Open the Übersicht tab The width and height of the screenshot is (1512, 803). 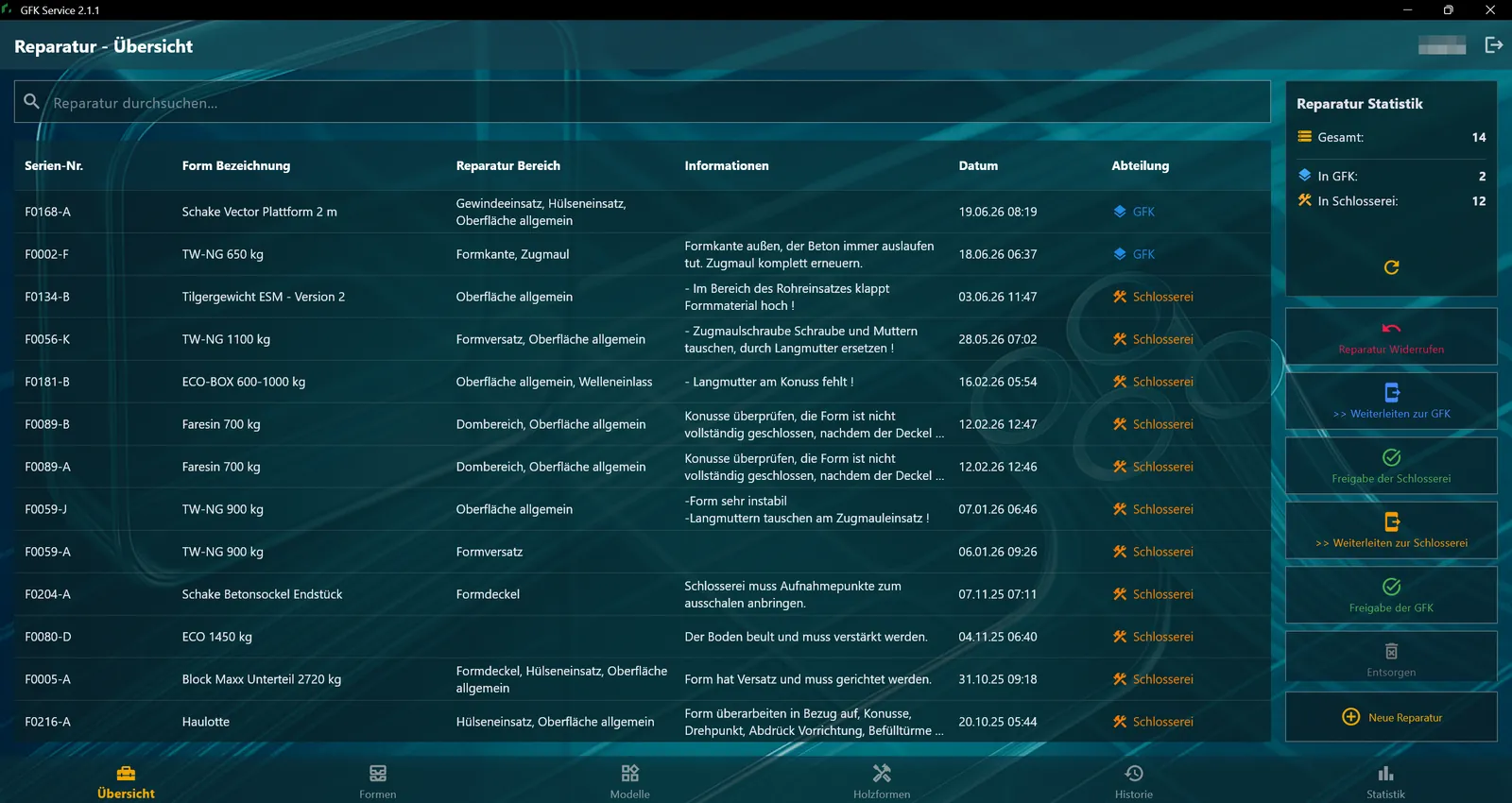126,782
